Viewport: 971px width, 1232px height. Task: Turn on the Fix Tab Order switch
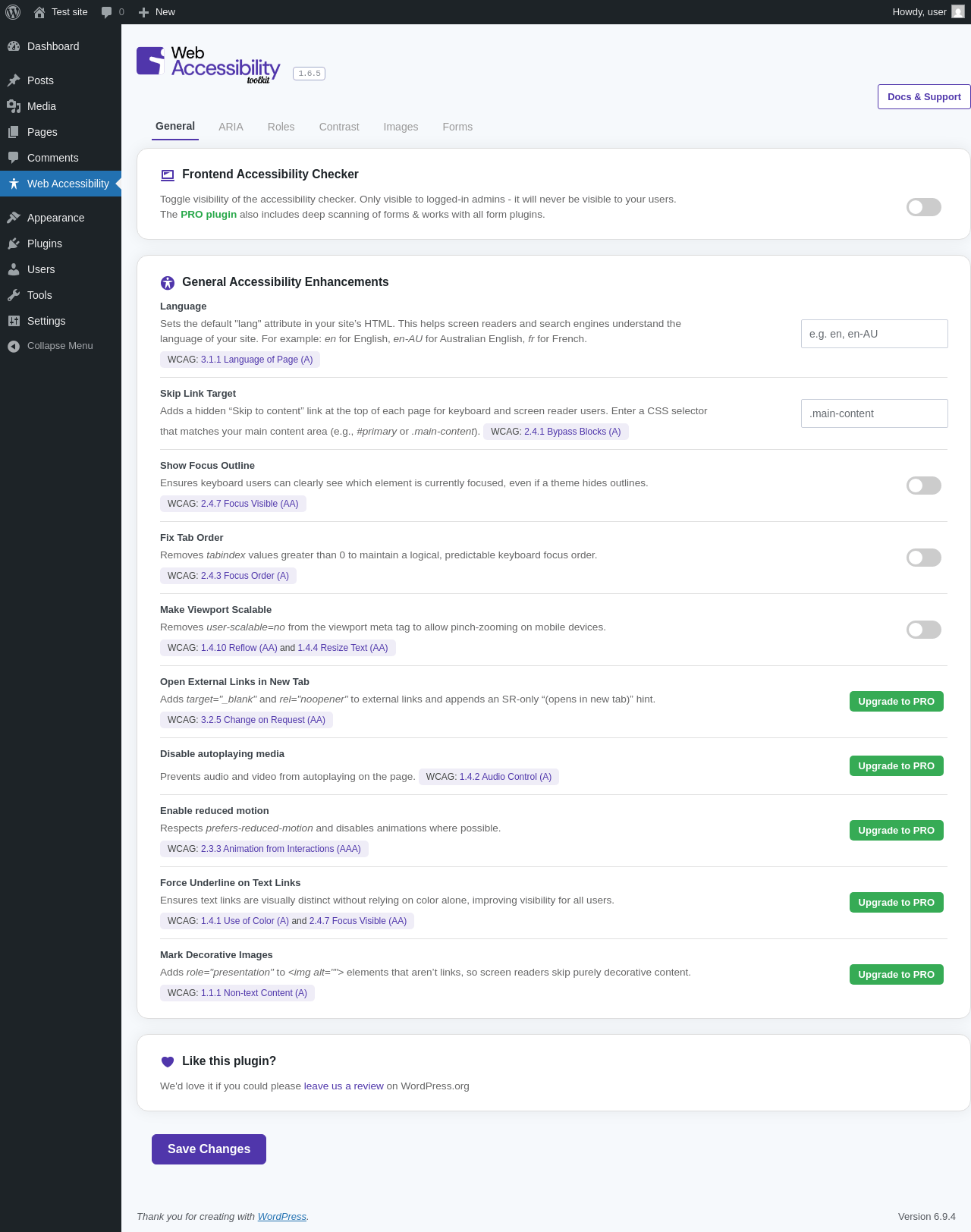(x=924, y=558)
